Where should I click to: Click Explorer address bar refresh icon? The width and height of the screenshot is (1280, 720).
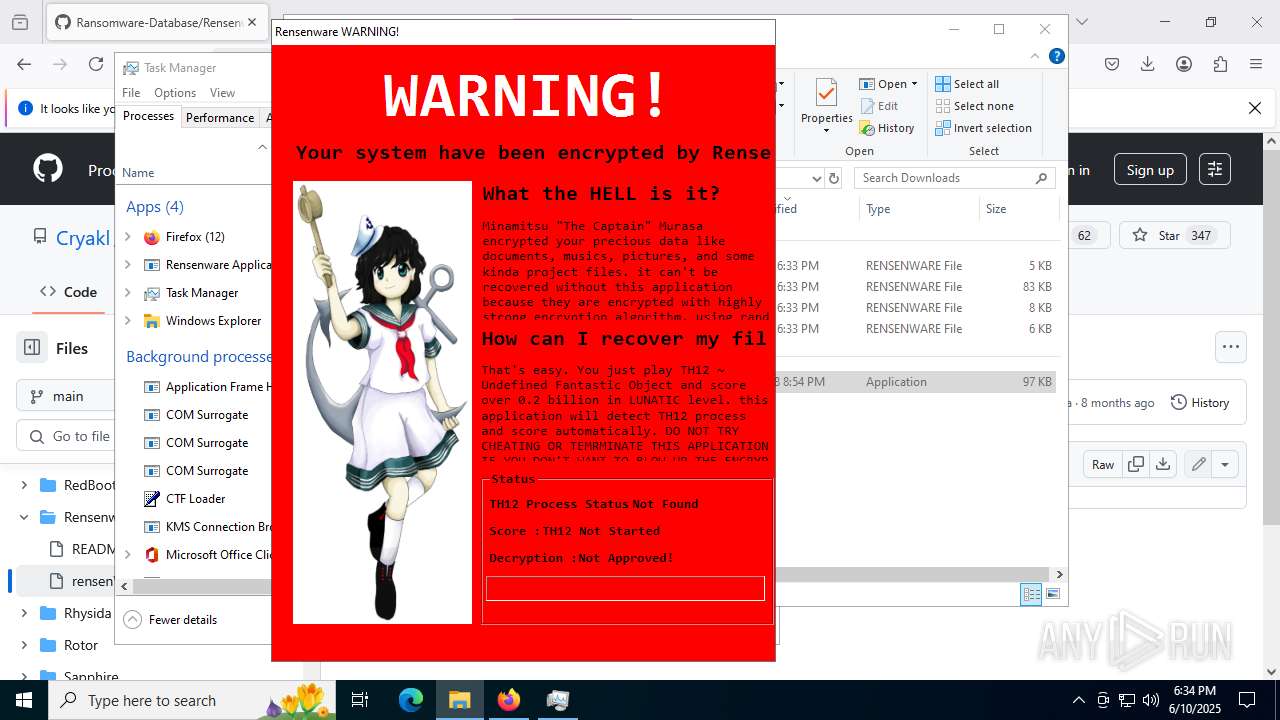834,178
